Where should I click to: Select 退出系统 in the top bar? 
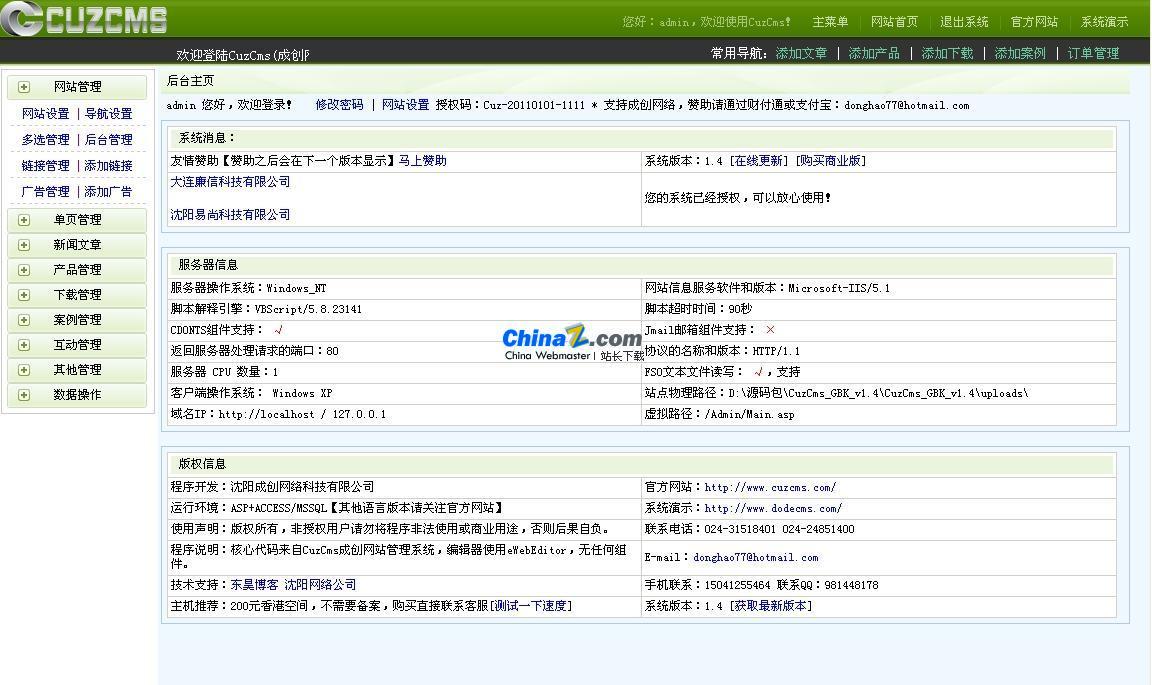click(963, 20)
